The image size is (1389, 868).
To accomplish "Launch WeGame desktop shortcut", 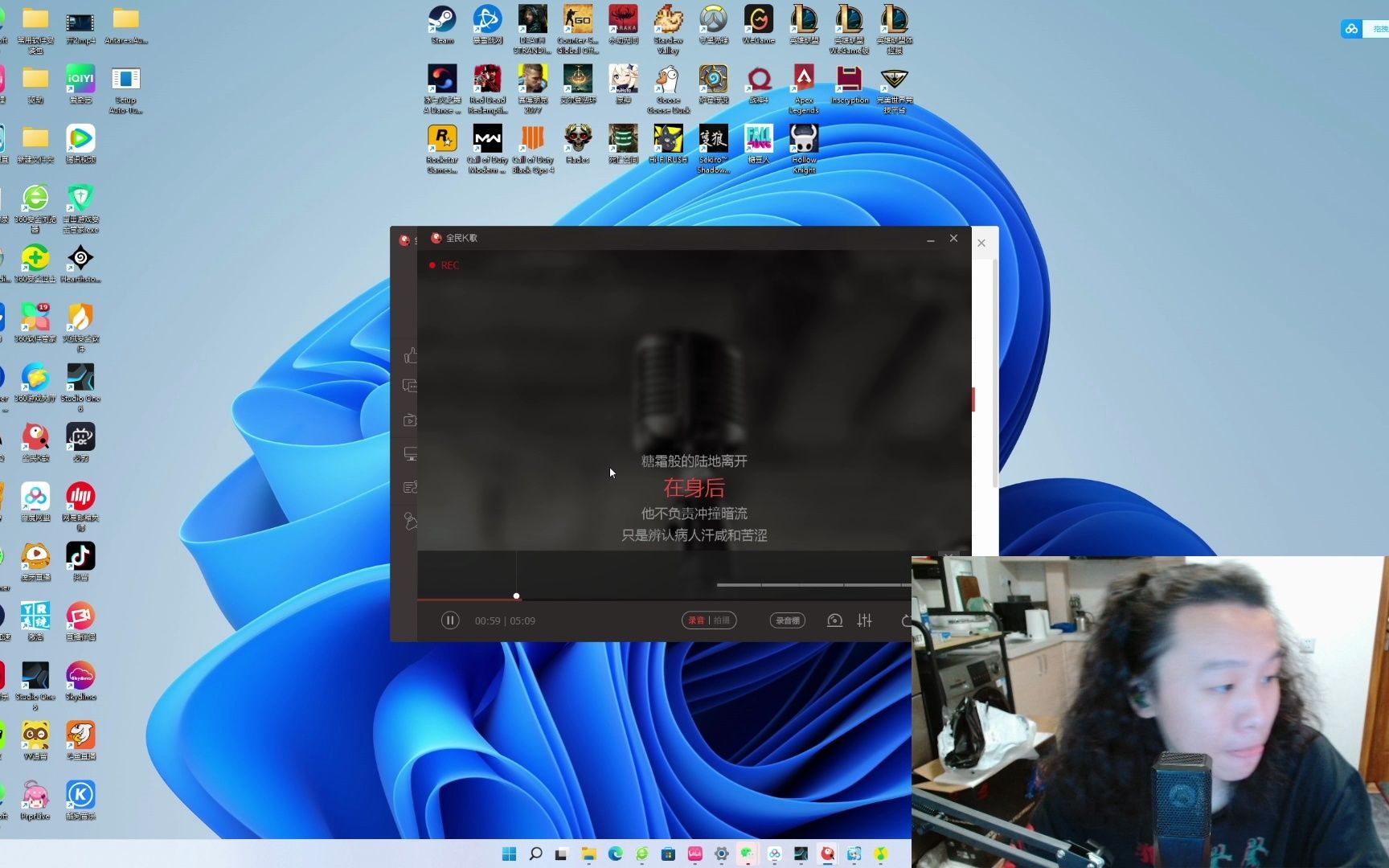I will tap(759, 26).
